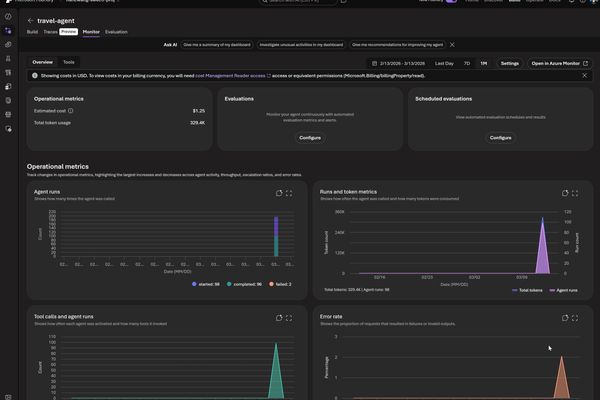Screen dimensions: 600x400
Task: Open the sidebar icon with a lock
Action: (8, 87)
